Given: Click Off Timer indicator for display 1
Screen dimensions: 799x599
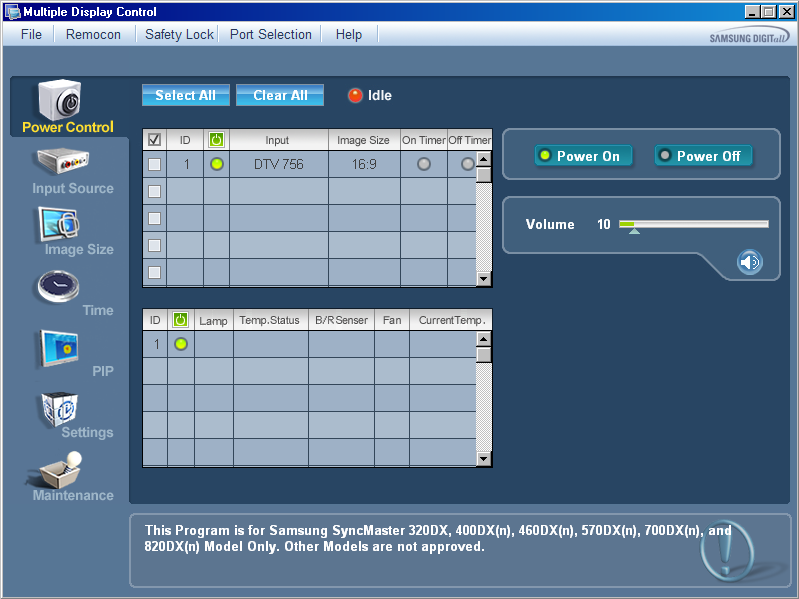Looking at the screenshot, I should point(467,164).
